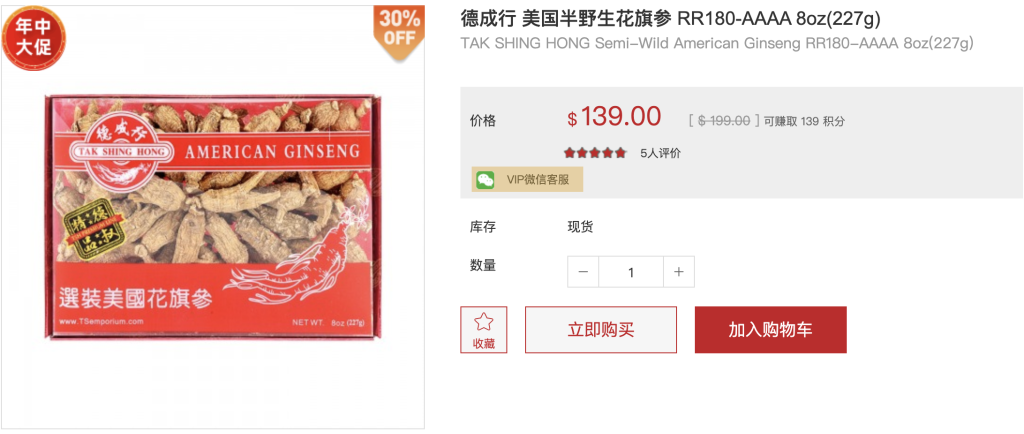Viewport: 1024px width, 434px height.
Task: Click 加入购物车 add to cart button
Action: click(771, 330)
